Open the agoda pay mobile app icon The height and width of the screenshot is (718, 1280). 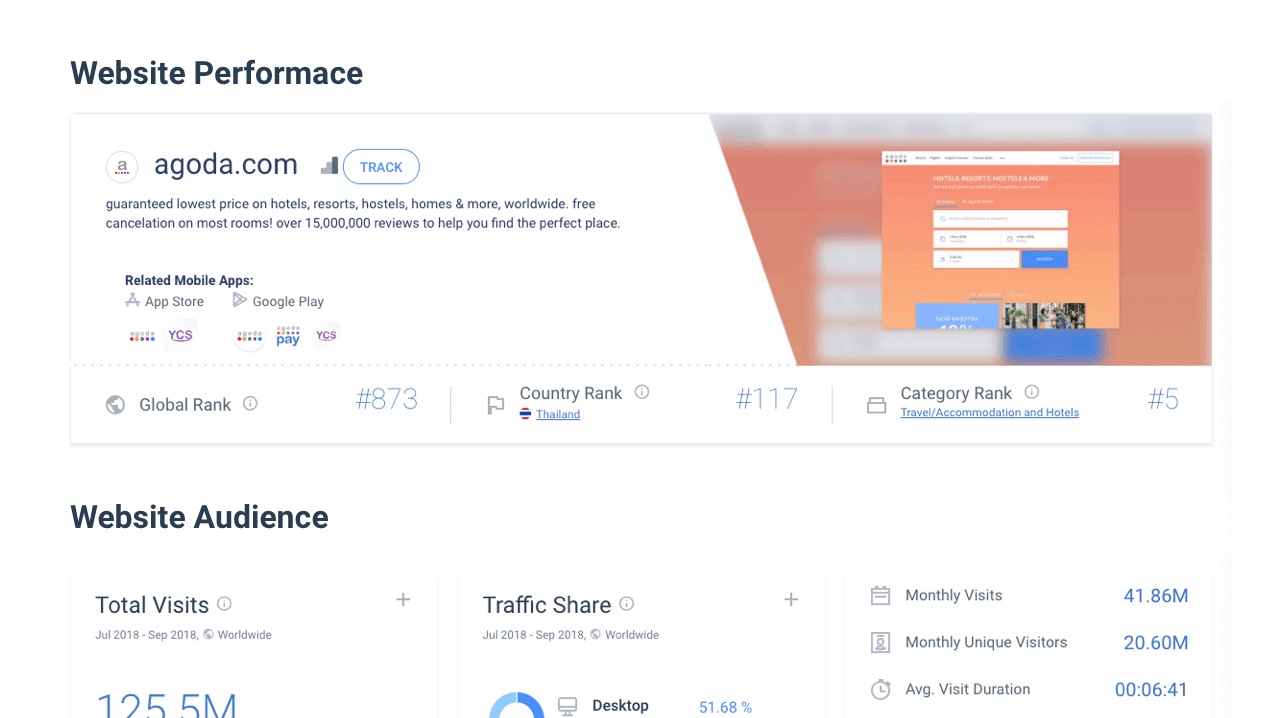coord(287,336)
